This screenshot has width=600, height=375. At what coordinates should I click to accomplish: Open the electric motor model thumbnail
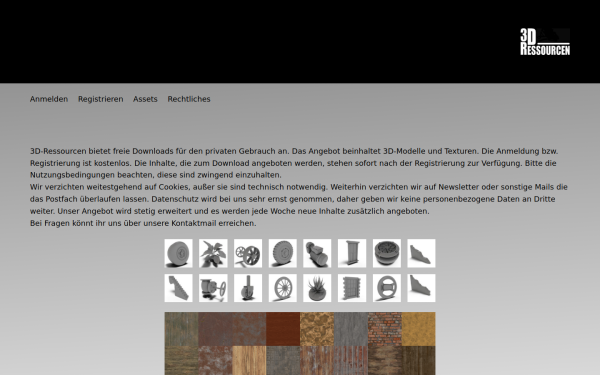tap(317, 253)
